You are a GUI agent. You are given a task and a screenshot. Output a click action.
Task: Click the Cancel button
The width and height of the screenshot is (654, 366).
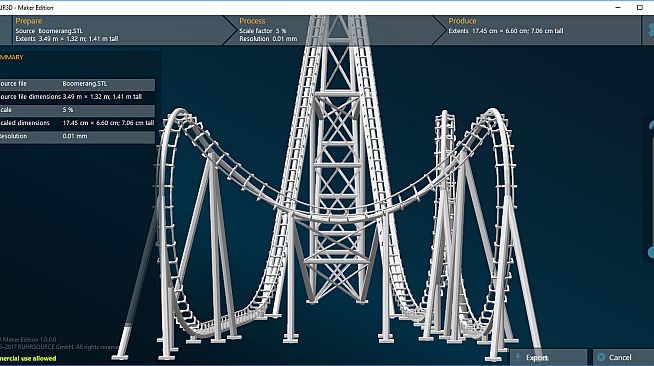(623, 358)
